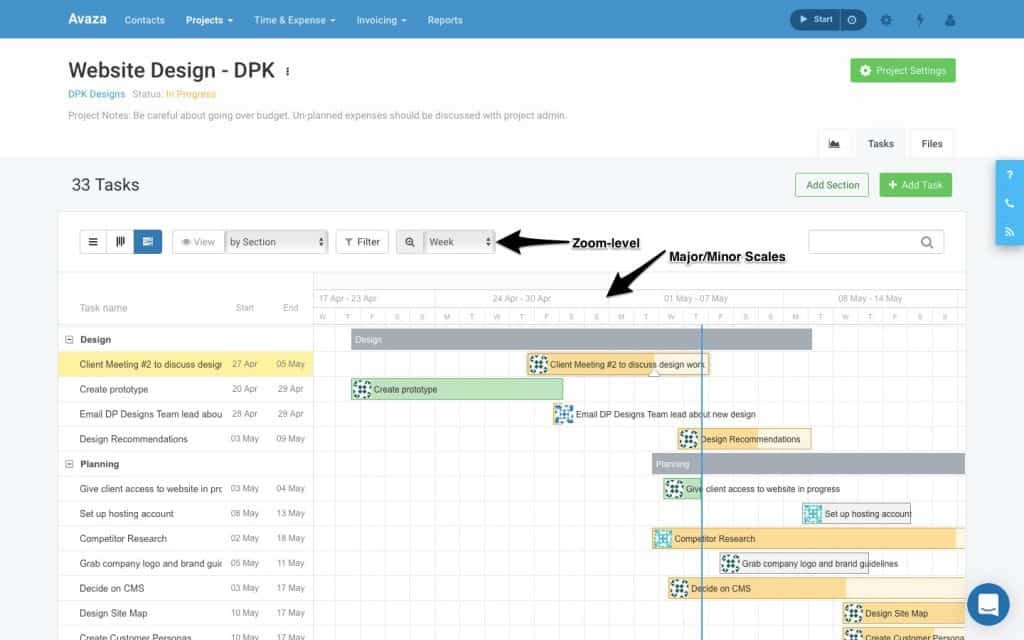Click the zoom magnifier icon
Screen dimensions: 1024x640
pyautogui.click(x=410, y=241)
